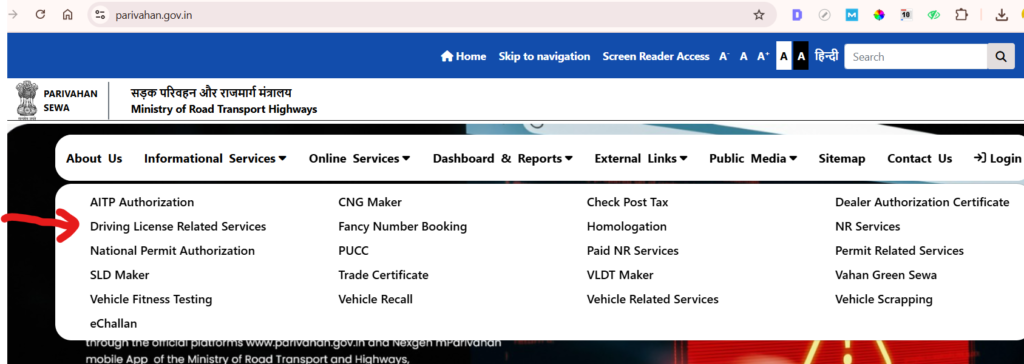Select Dealer Authorization Certificate

tap(922, 202)
